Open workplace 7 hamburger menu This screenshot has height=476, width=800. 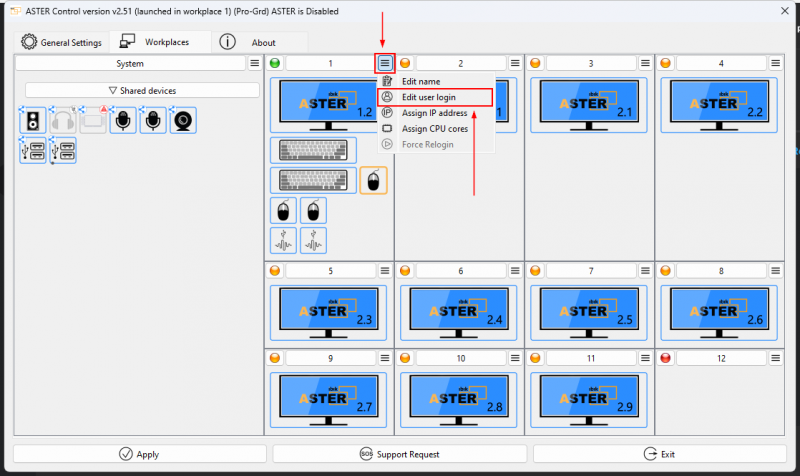tap(645, 271)
